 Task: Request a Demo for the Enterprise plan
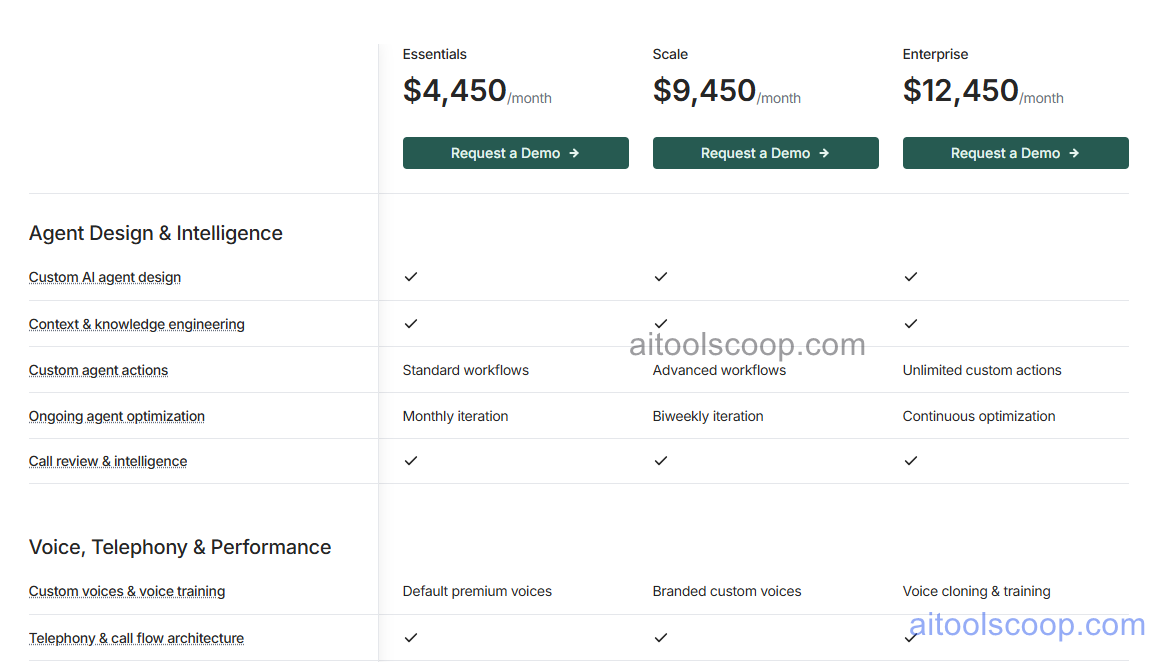[x=1015, y=153]
